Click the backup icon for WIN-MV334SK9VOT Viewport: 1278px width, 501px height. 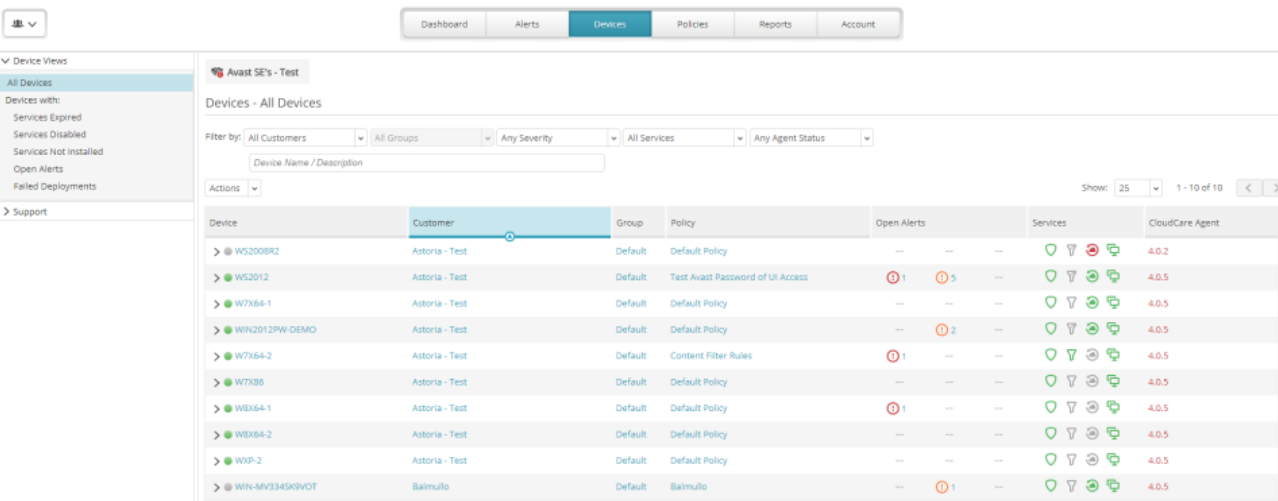pos(1092,486)
